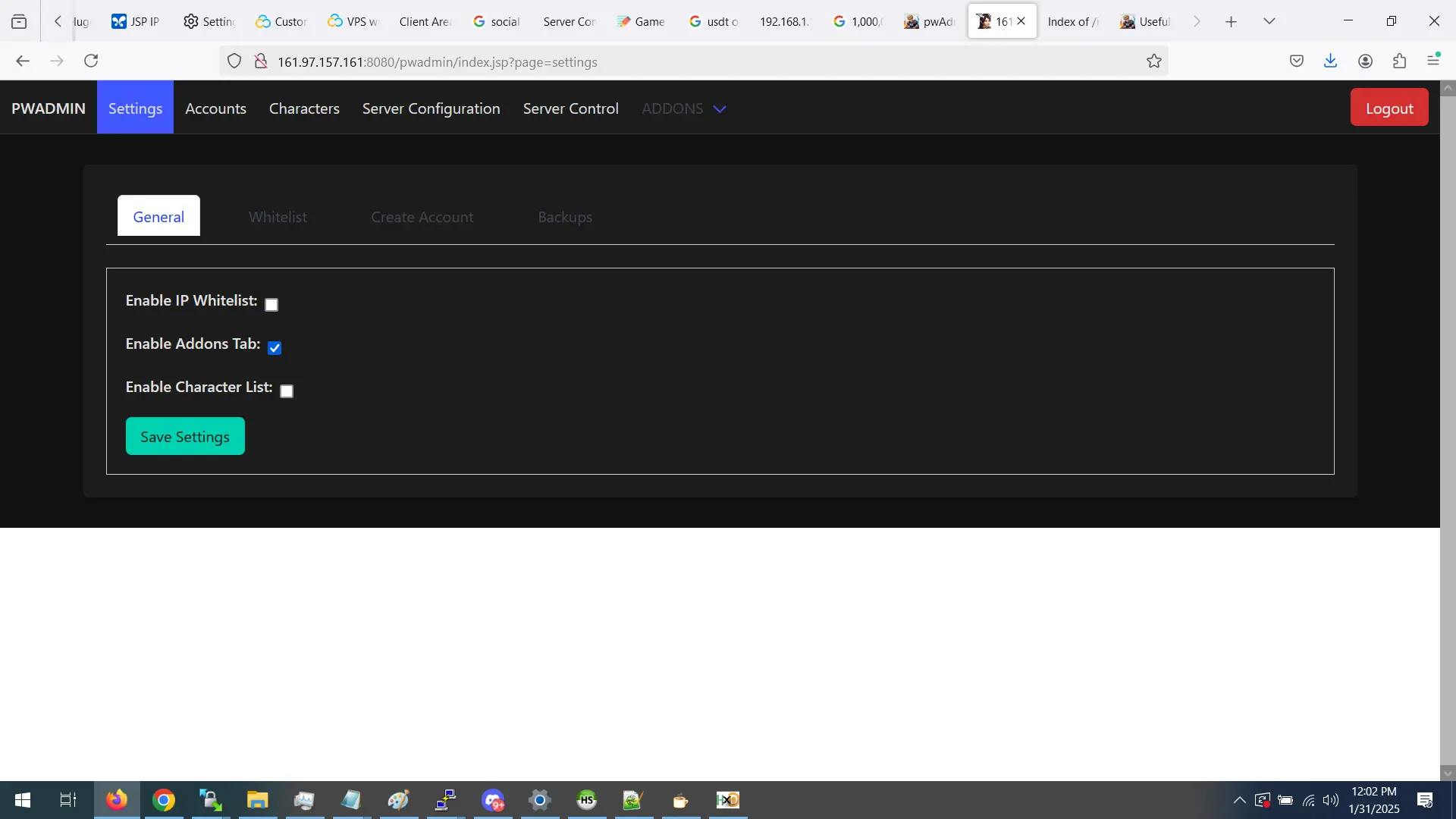Show hidden system tray icons
Screen dimensions: 1456x819
tap(1239, 800)
